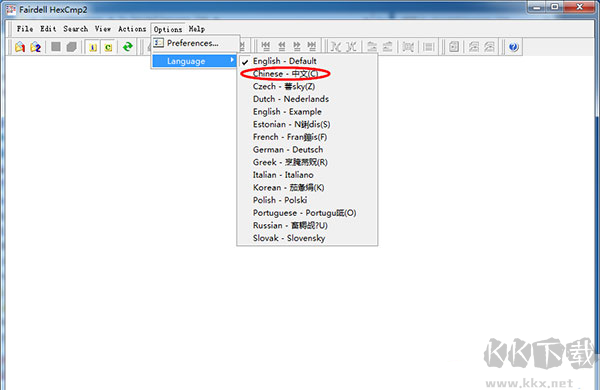Toggle the yellow 'C' view button

(x=108, y=47)
